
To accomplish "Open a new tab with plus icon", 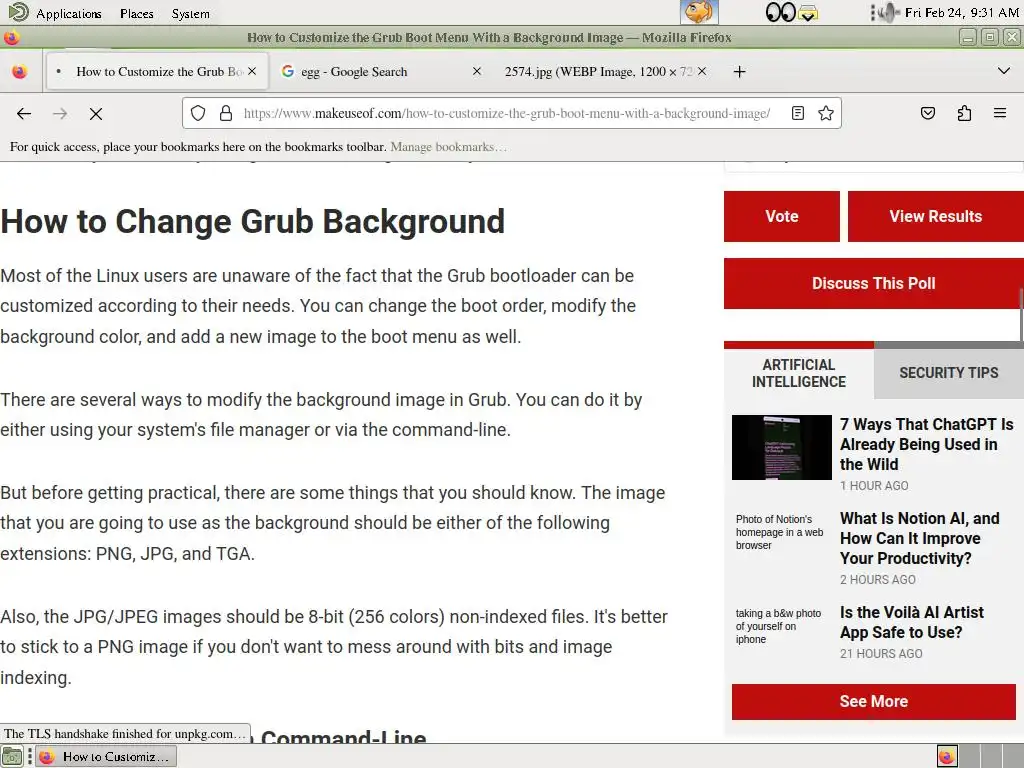I will pos(739,72).
